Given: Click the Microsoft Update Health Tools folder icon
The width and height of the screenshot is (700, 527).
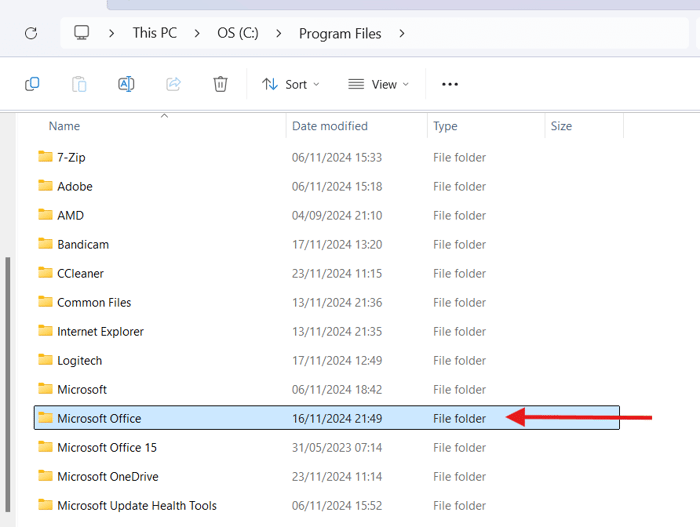Looking at the screenshot, I should pos(45,505).
